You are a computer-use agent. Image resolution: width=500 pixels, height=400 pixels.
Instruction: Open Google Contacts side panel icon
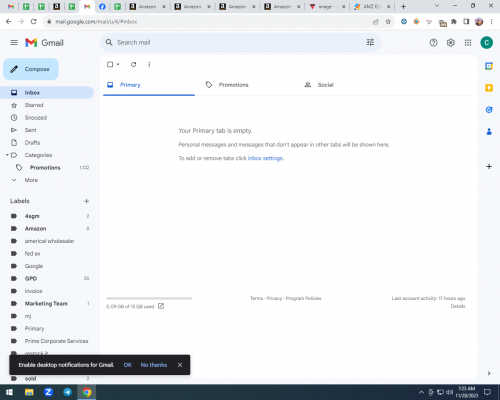[489, 132]
